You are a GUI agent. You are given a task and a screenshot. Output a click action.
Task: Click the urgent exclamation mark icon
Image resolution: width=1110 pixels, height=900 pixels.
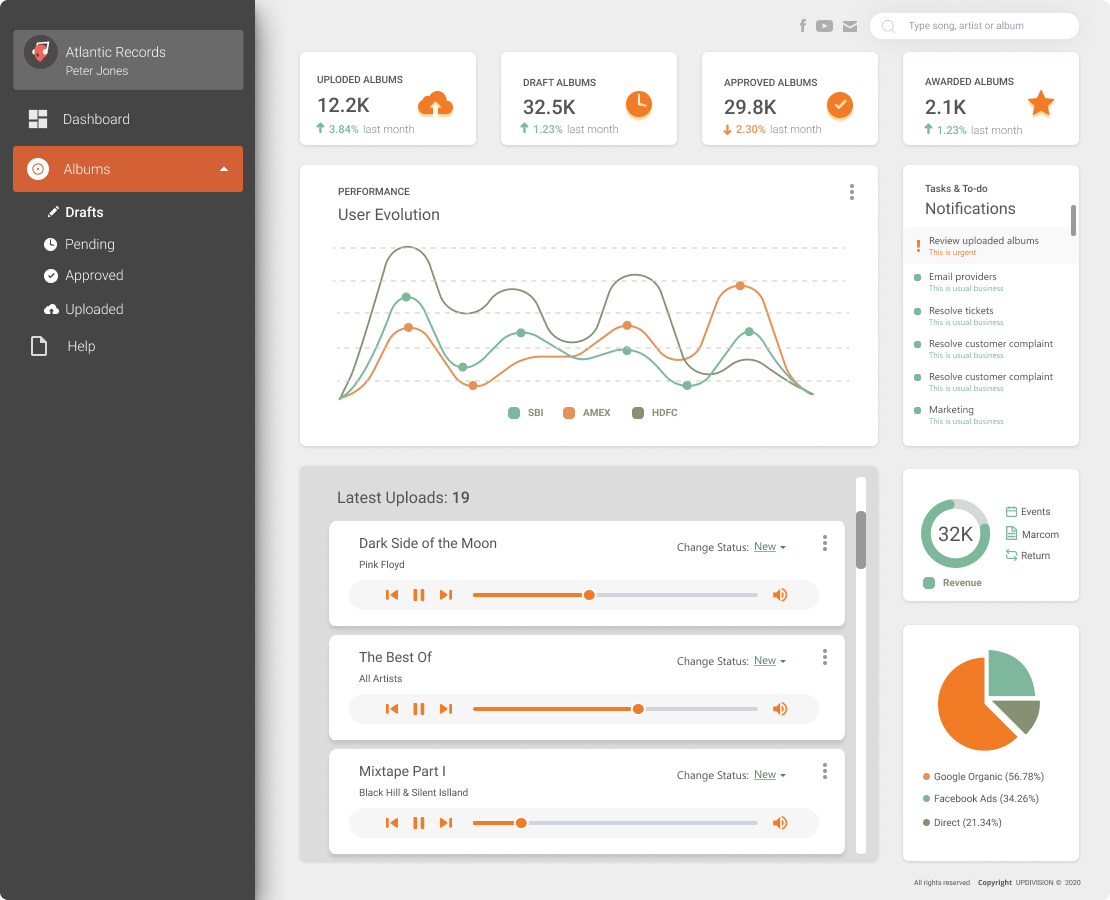(918, 246)
